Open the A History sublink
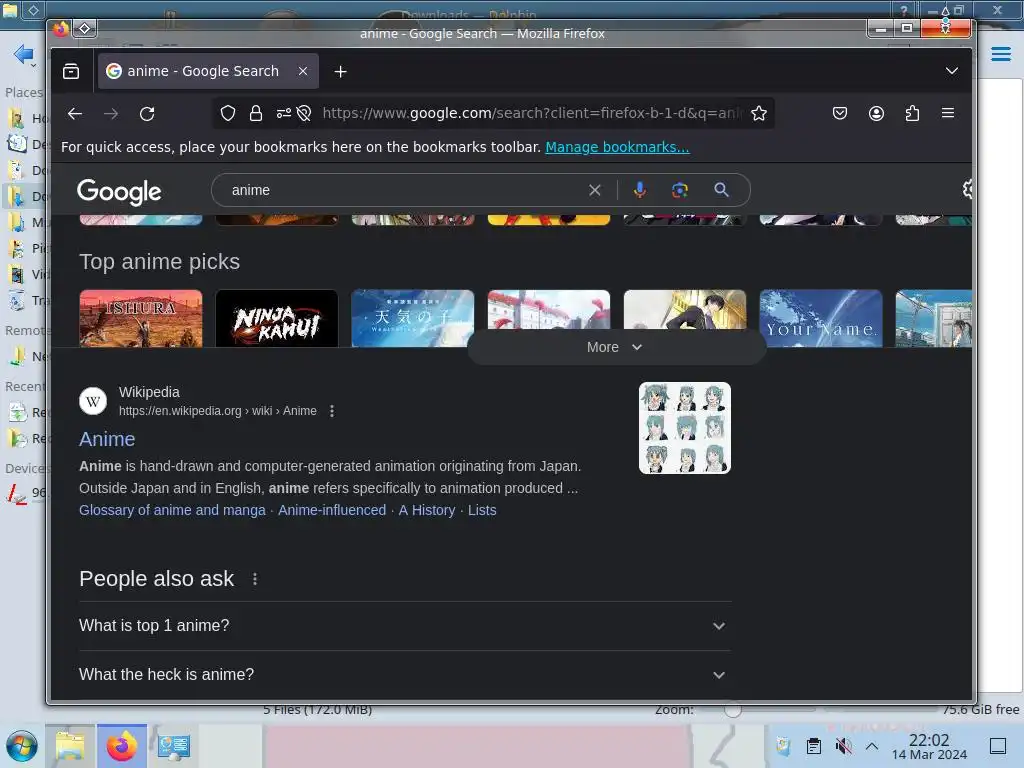The height and width of the screenshot is (768, 1024). pyautogui.click(x=426, y=510)
